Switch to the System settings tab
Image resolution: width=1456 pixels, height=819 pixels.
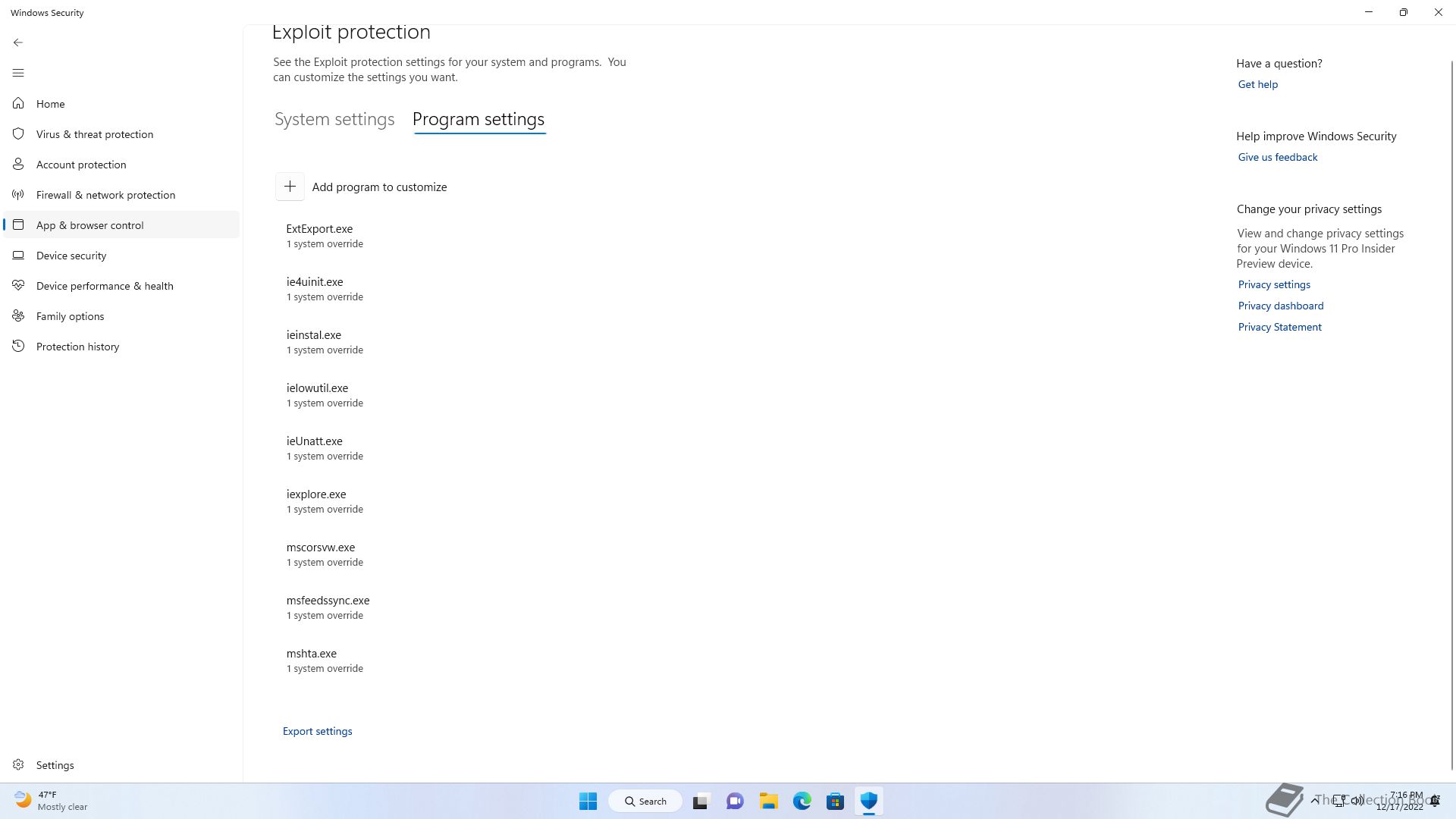pyautogui.click(x=334, y=119)
